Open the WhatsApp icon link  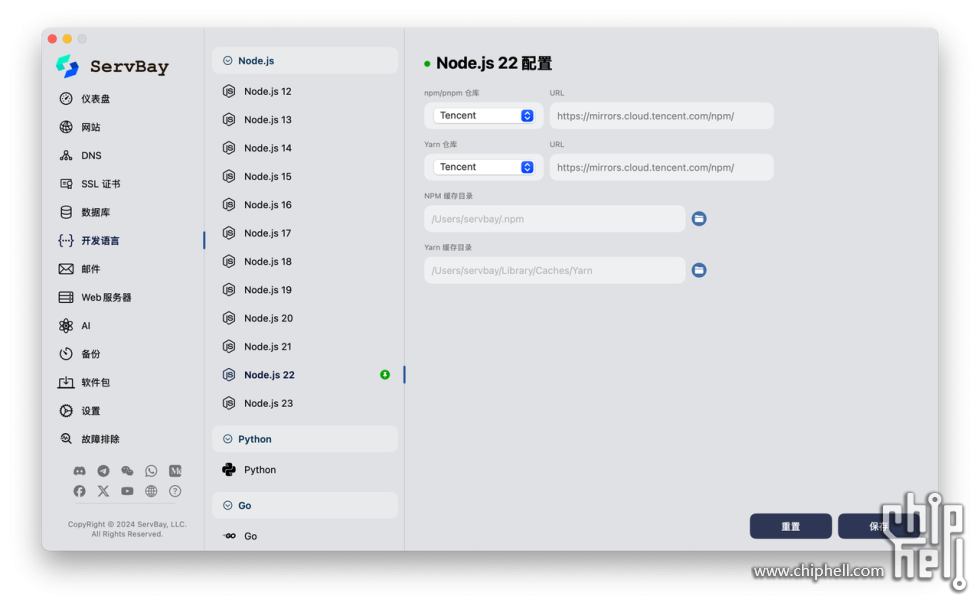tap(151, 471)
